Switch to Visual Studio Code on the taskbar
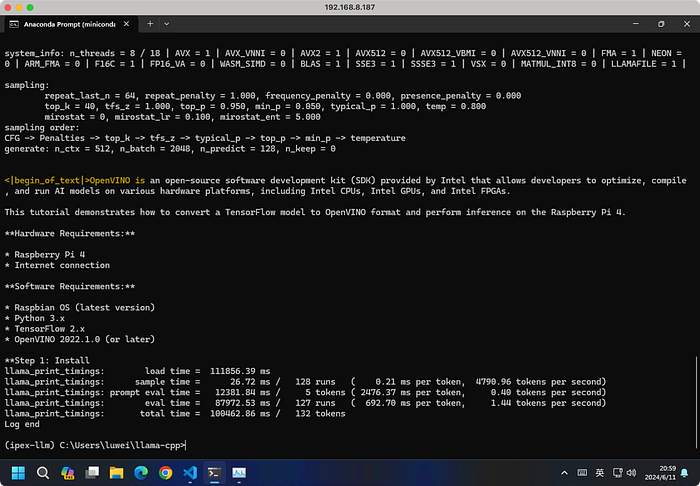 (190, 473)
